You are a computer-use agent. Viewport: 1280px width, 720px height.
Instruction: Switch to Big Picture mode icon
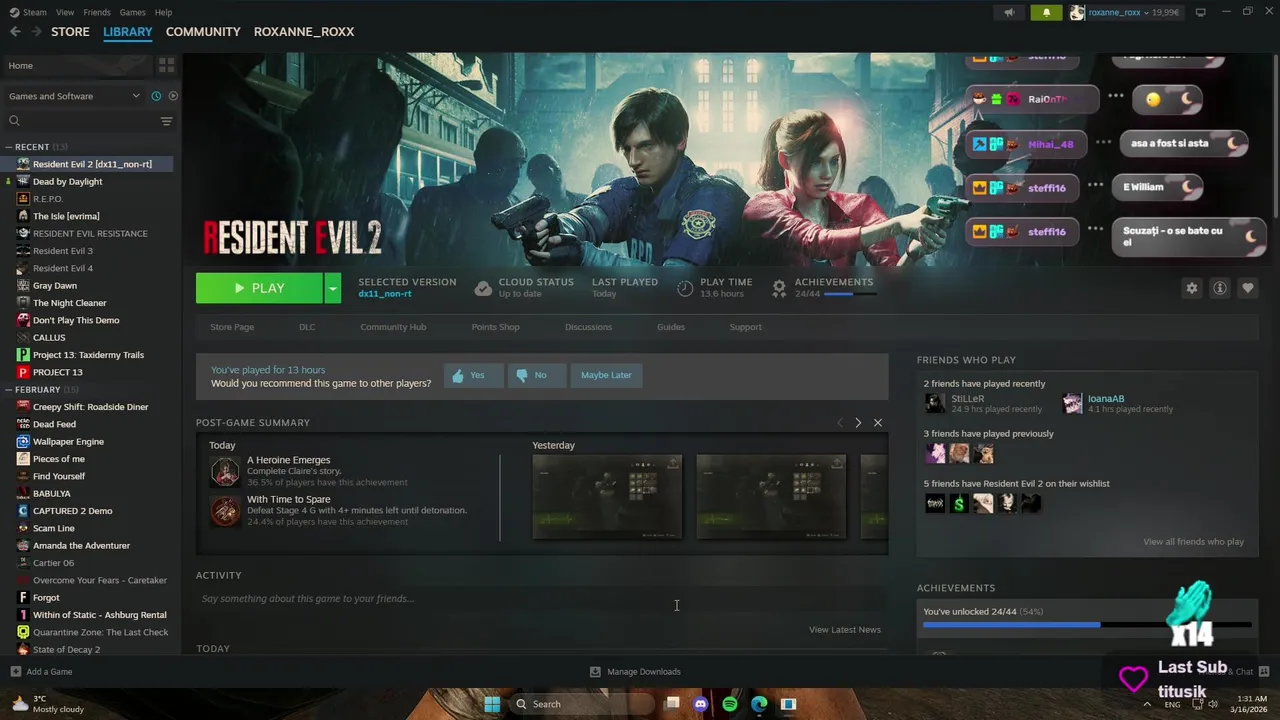click(x=1201, y=12)
